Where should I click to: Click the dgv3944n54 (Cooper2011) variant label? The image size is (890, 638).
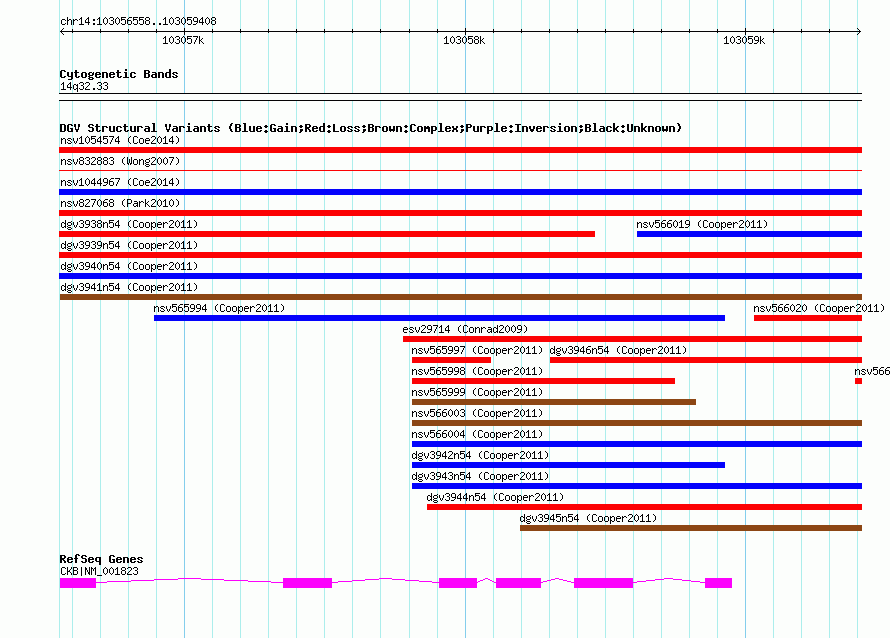495,497
